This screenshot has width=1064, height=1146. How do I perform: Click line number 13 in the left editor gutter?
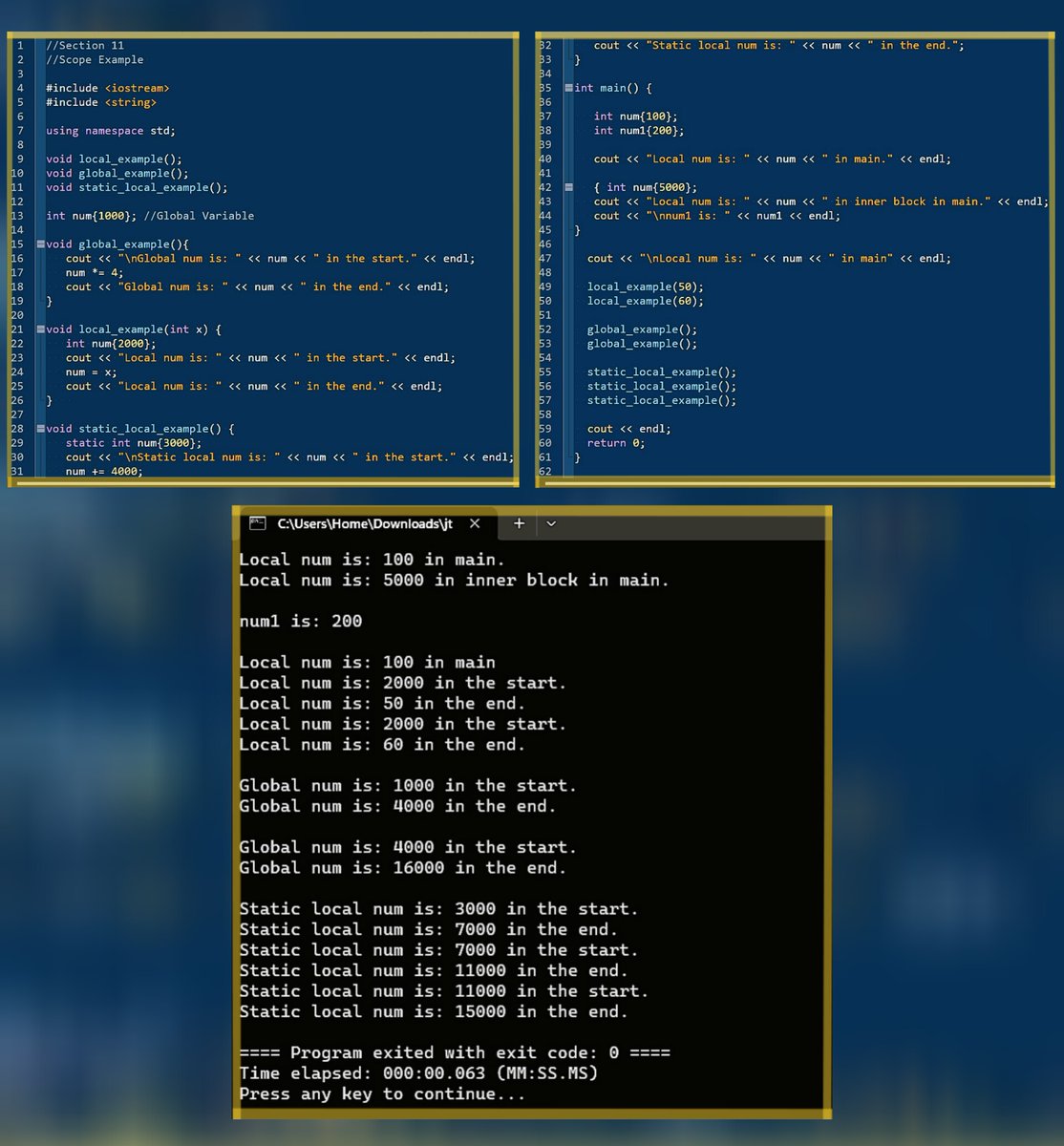click(17, 216)
